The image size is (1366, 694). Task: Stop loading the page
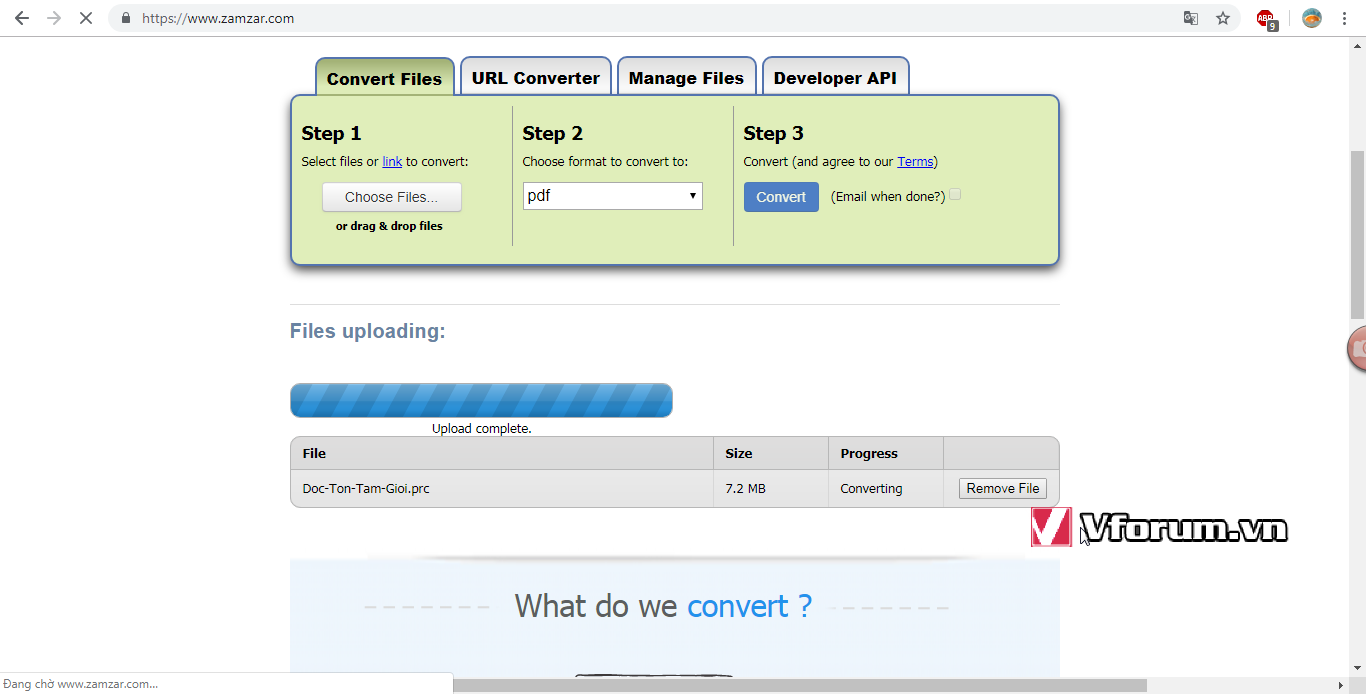86,18
